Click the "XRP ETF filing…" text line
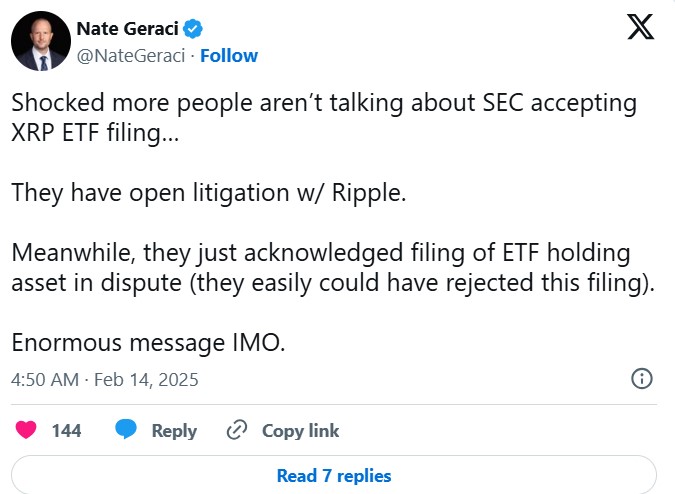The image size is (675, 494). pos(96,133)
